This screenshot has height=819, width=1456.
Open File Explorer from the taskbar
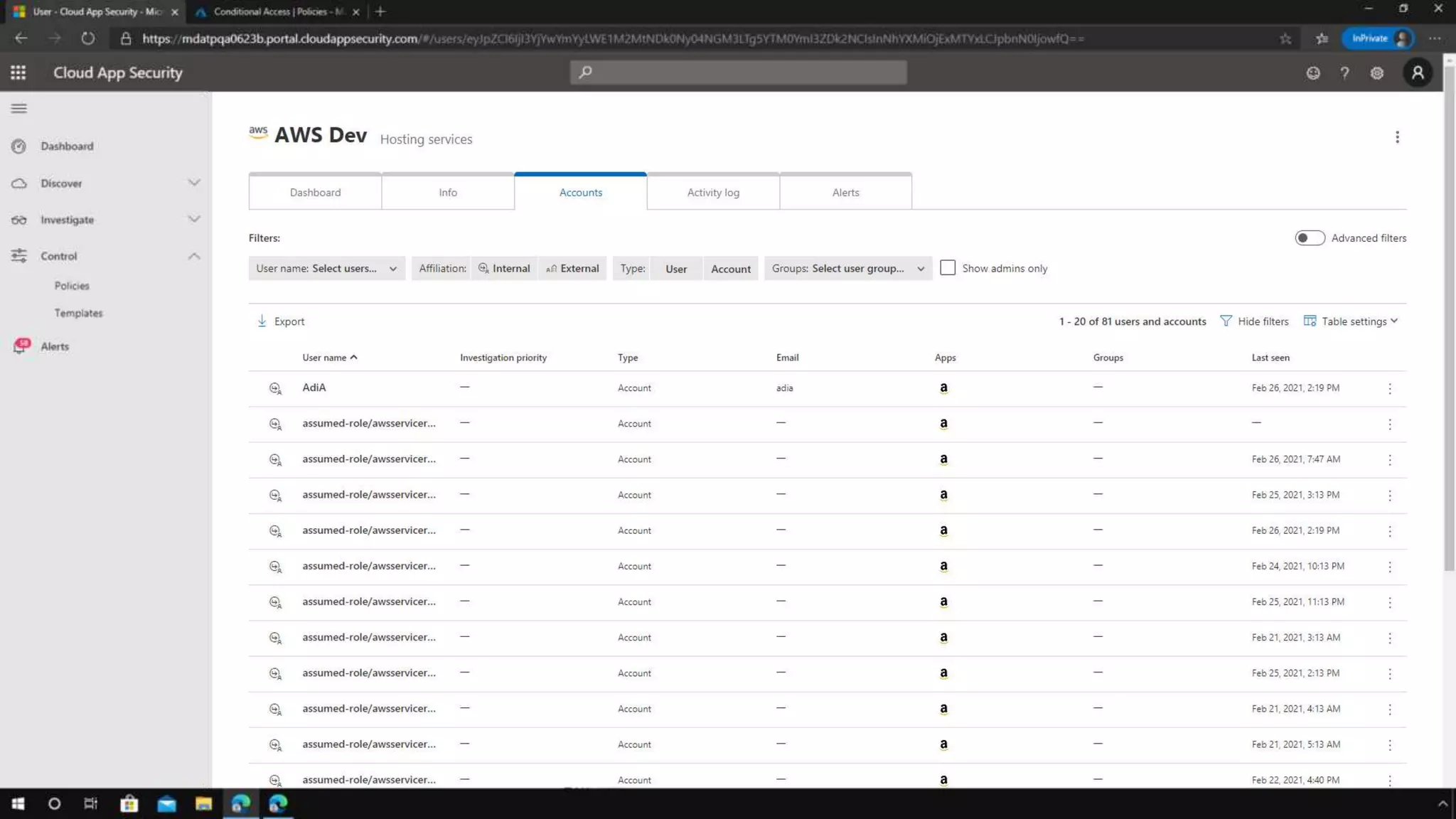pyautogui.click(x=203, y=803)
